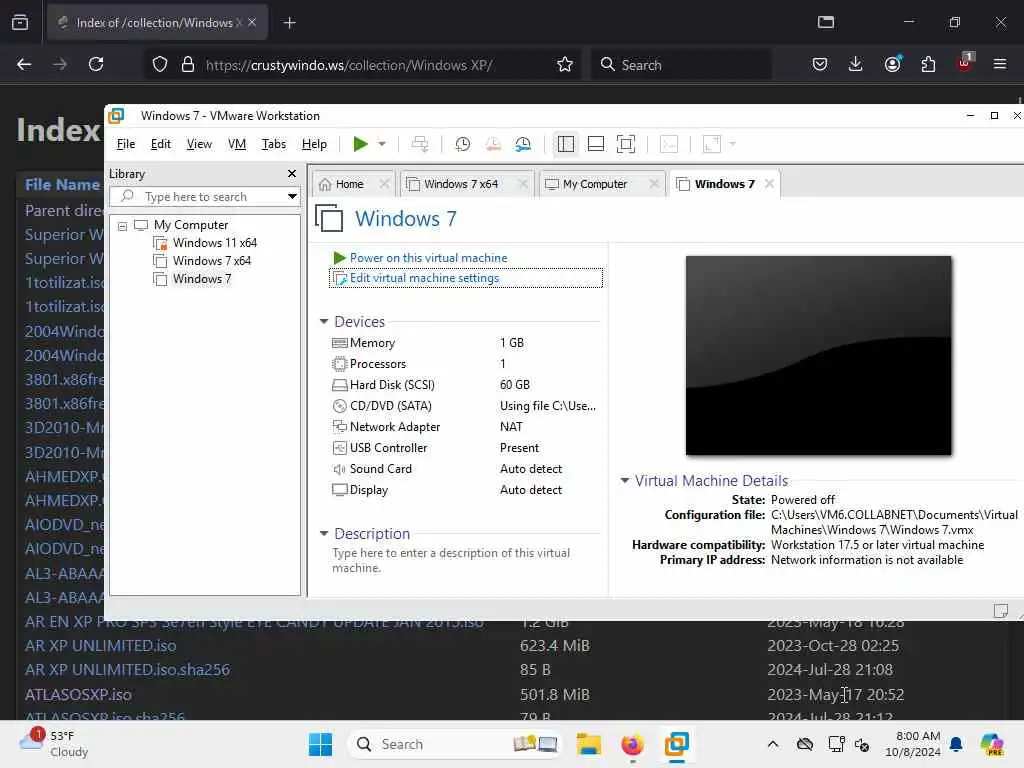This screenshot has height=768, width=1024.
Task: Click the library search input field
Action: [199, 197]
